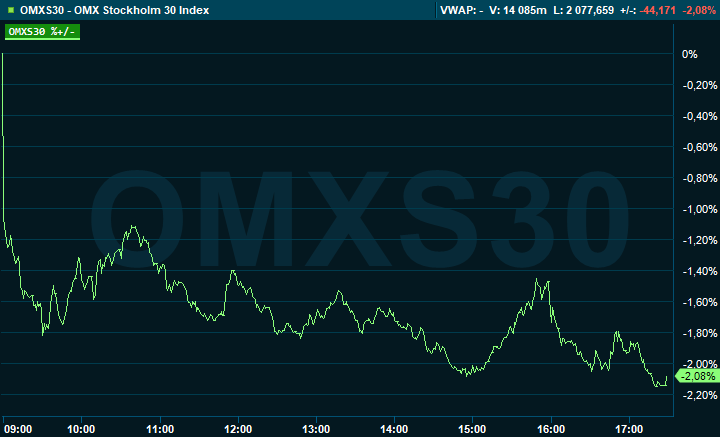Click the current value tag '-2,08%' on axis
This screenshot has height=437, width=720.
point(697,376)
